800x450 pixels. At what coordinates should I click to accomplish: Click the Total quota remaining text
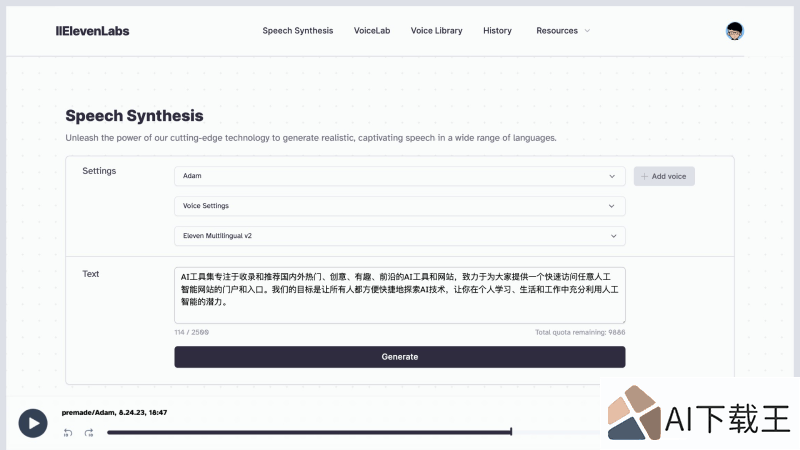580,332
